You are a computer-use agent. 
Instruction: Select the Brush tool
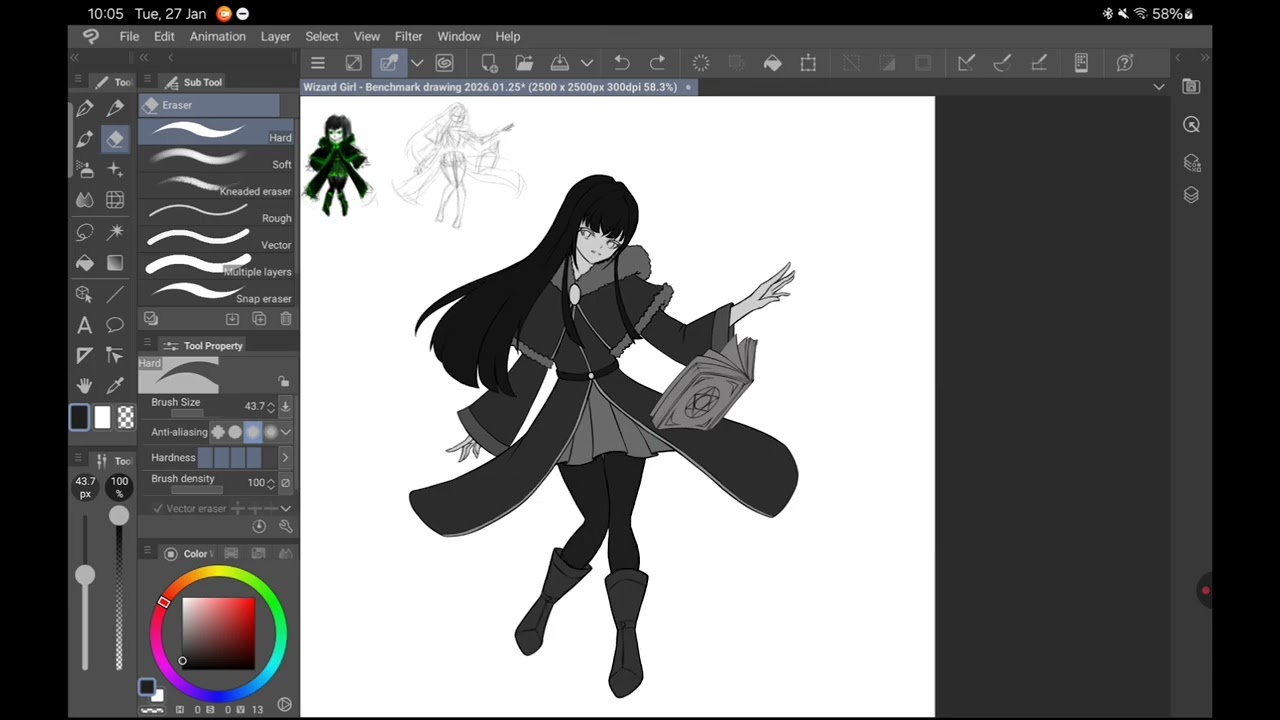(x=85, y=139)
